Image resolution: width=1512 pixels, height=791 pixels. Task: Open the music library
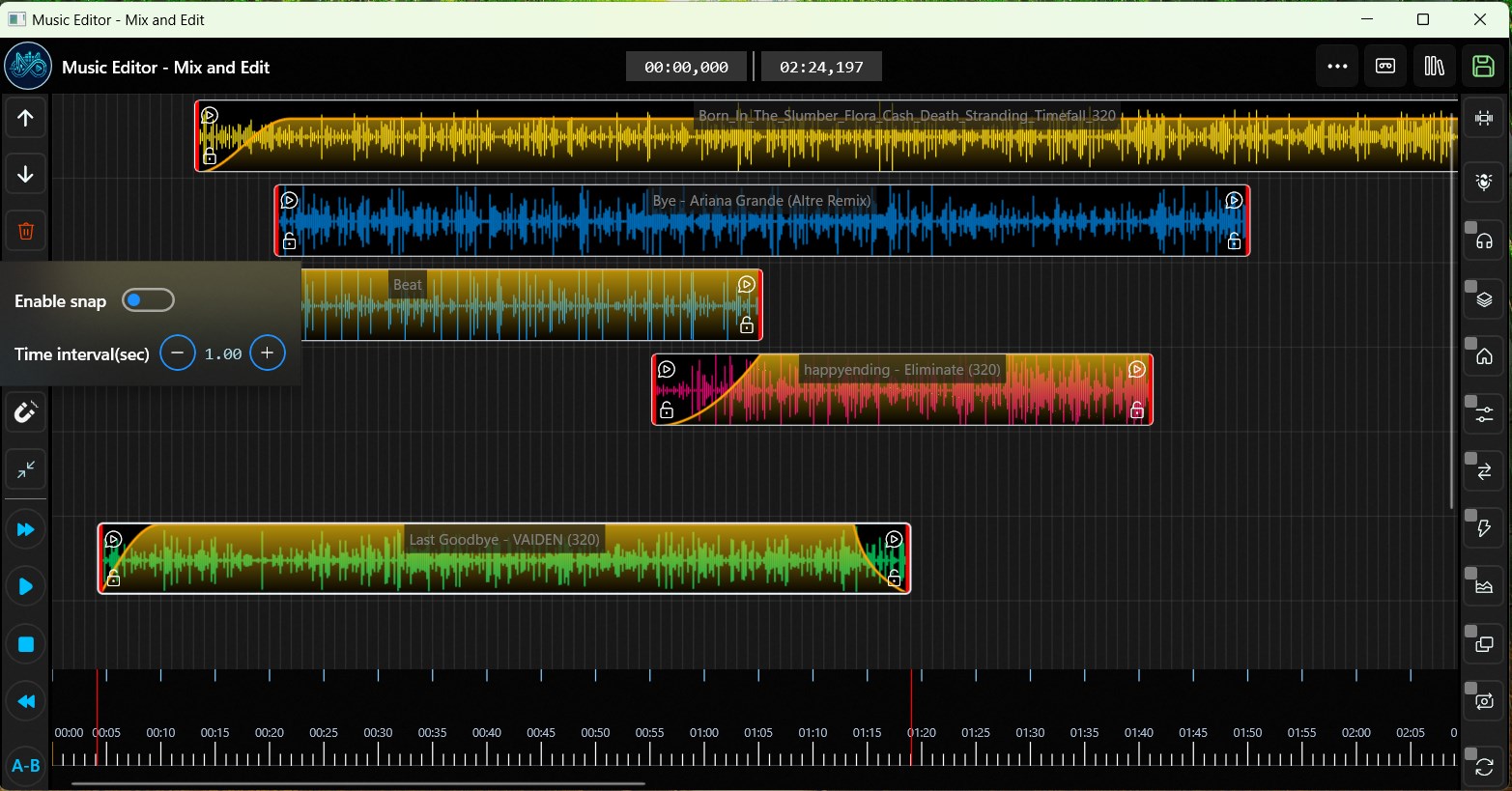1435,66
